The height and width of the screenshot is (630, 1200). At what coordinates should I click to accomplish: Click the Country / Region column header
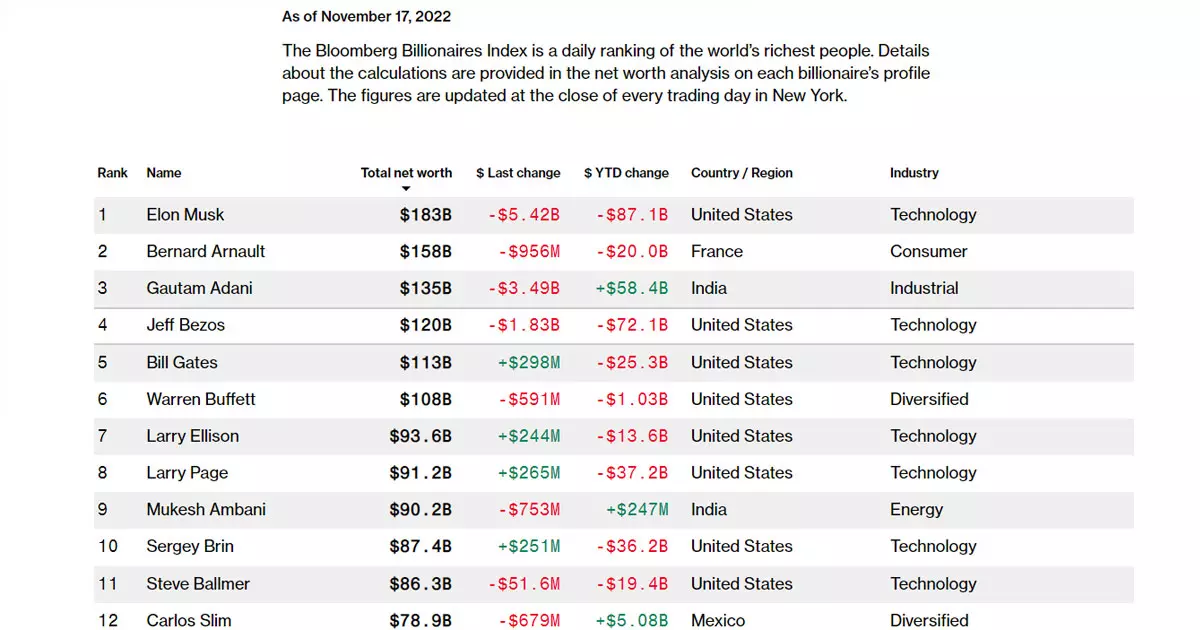pos(741,173)
